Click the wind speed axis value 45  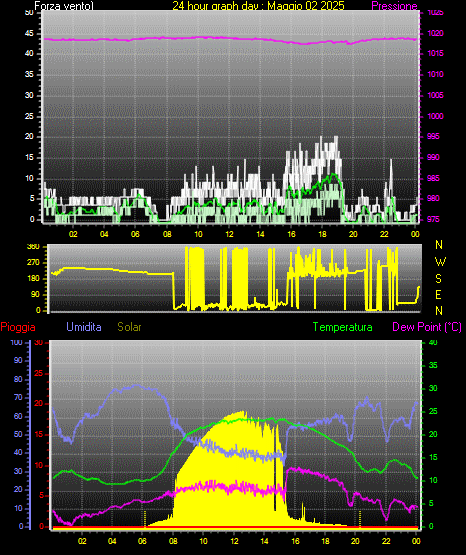pos(29,33)
